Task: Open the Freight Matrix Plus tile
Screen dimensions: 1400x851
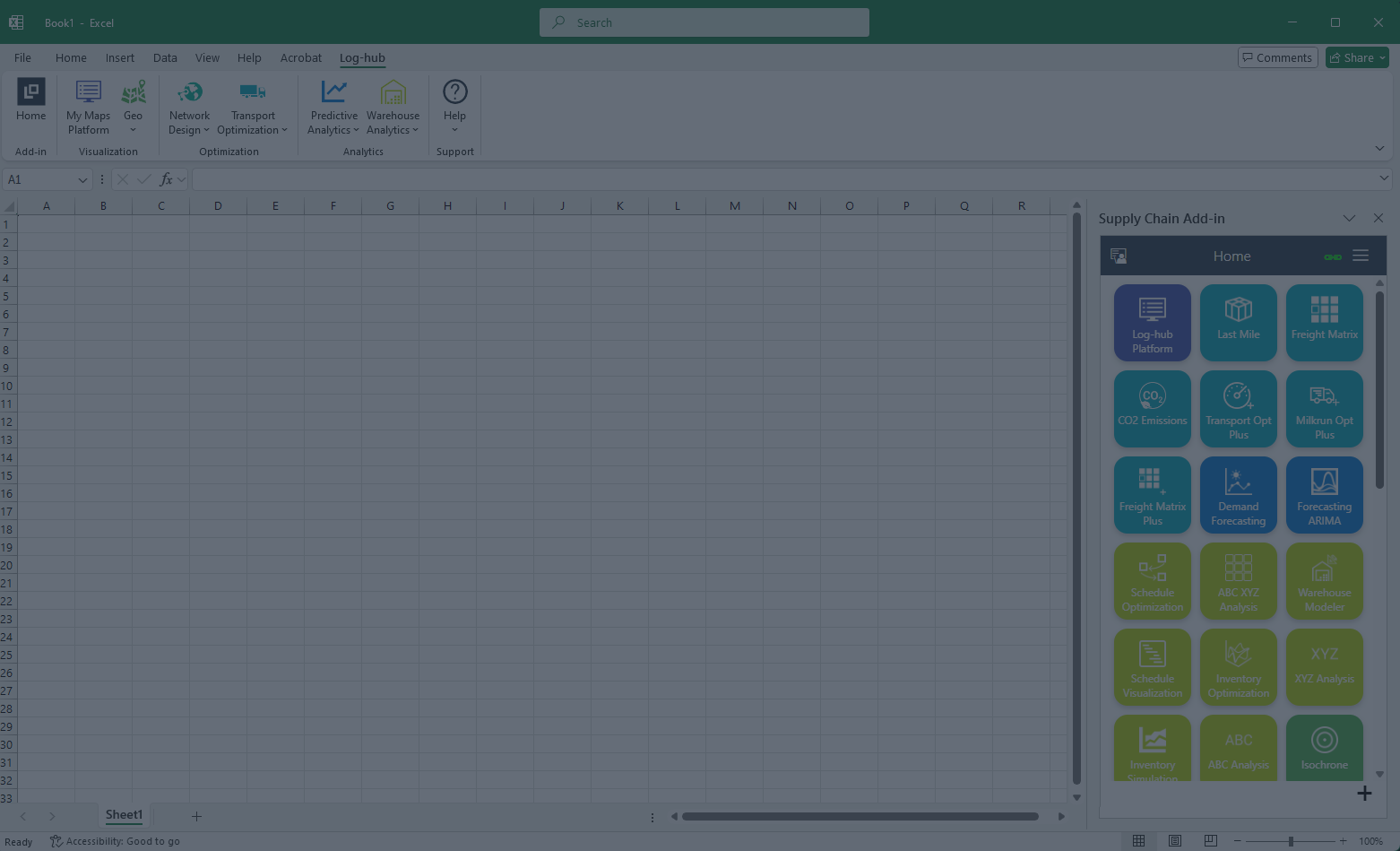Action: pos(1153,495)
